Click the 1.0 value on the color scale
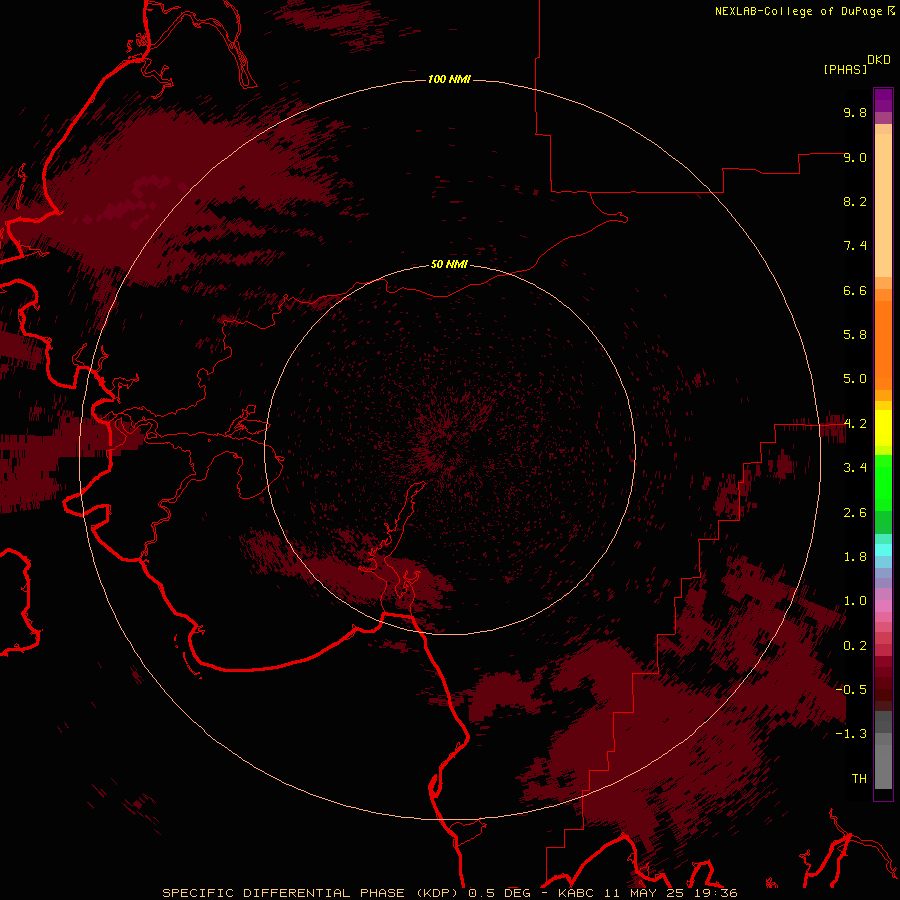This screenshot has width=900, height=900. (x=855, y=601)
